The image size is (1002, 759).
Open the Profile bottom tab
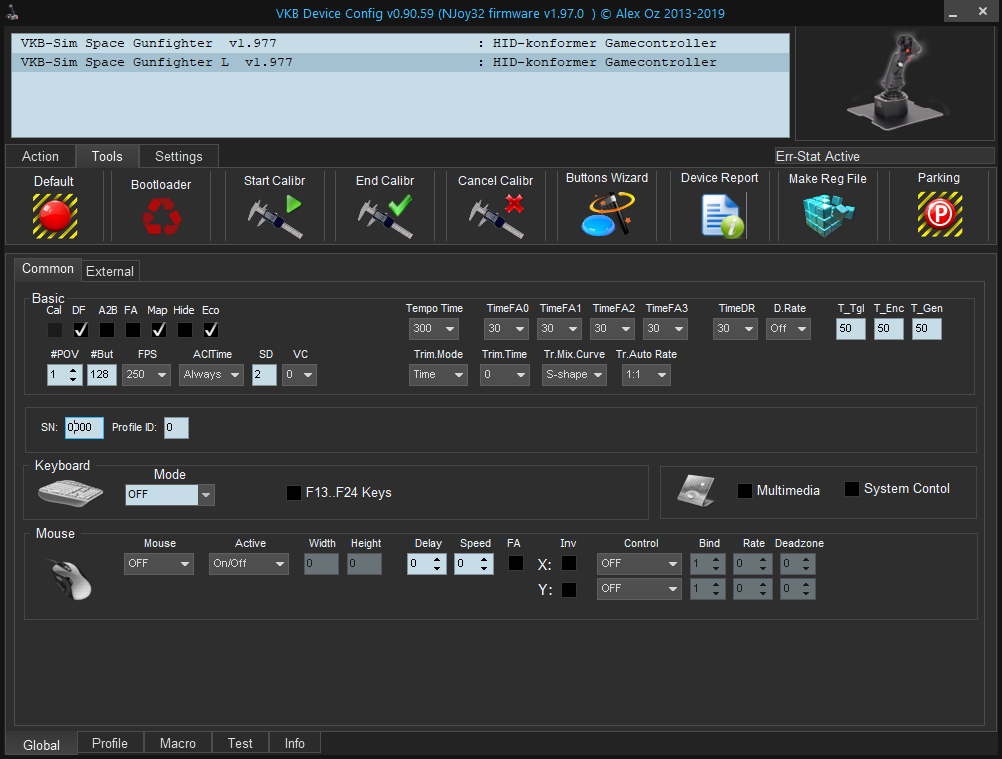coord(110,744)
